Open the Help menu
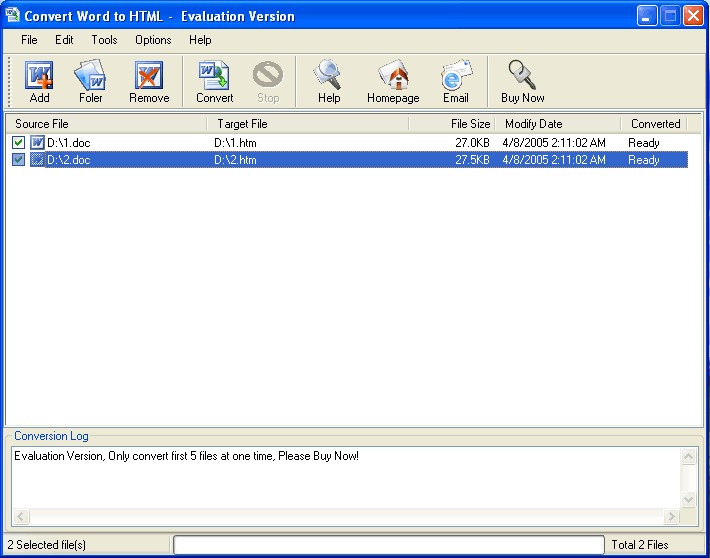710x558 pixels. pyautogui.click(x=200, y=40)
